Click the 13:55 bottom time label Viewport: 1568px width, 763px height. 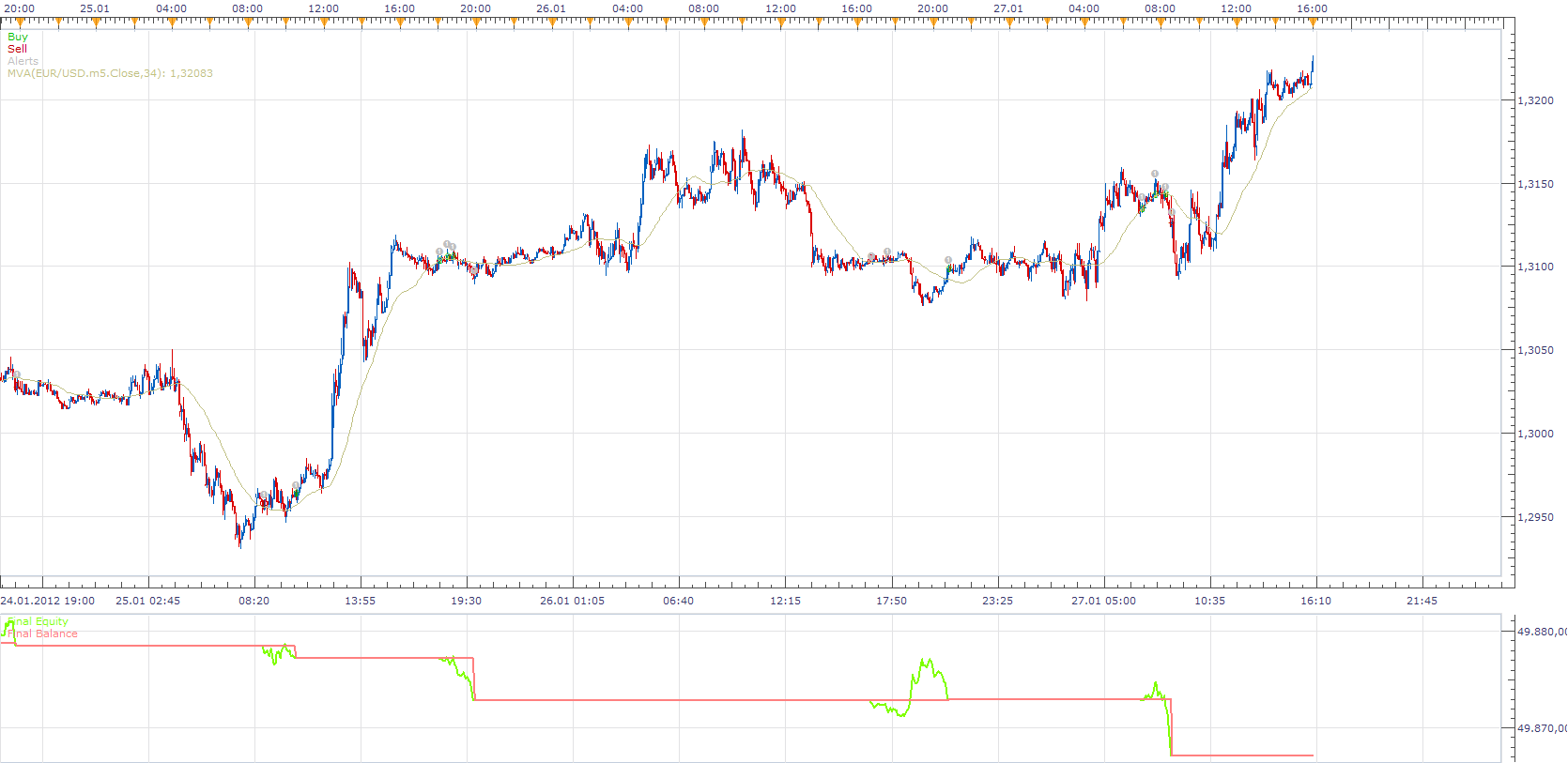click(360, 601)
